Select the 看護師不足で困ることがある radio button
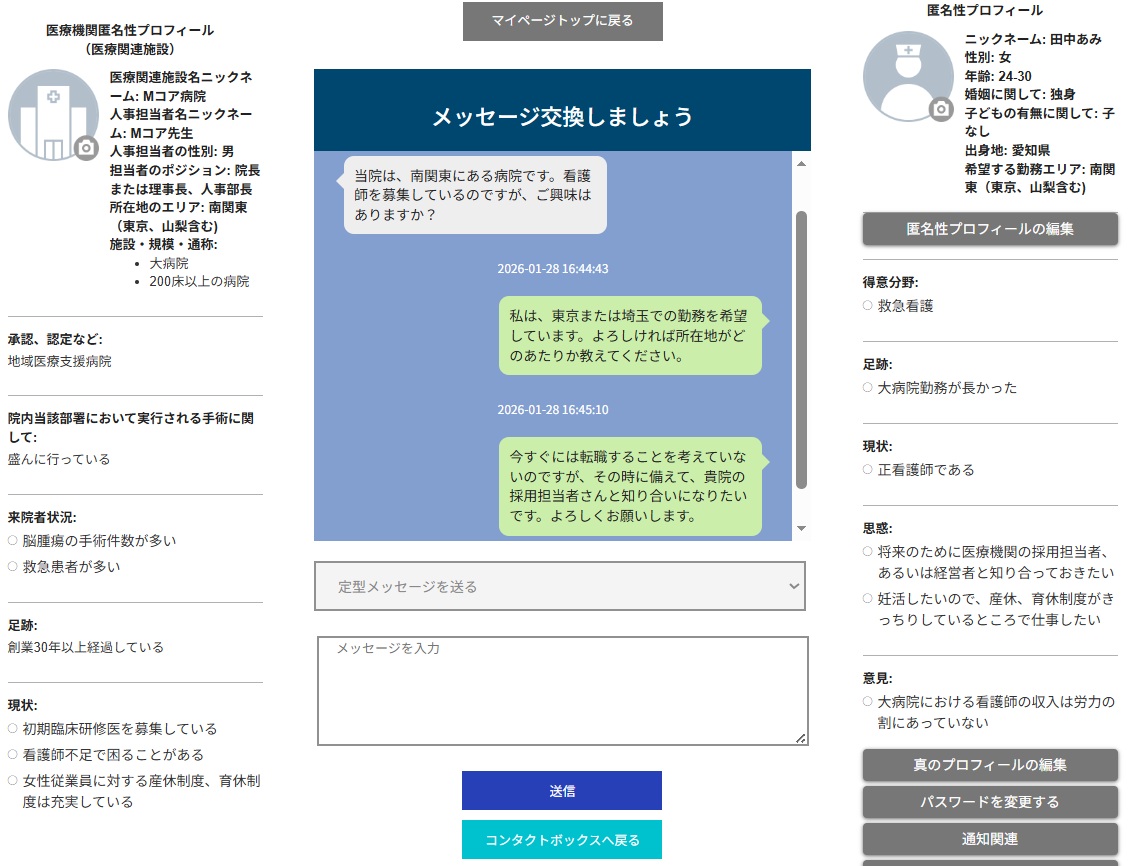 tap(10, 754)
